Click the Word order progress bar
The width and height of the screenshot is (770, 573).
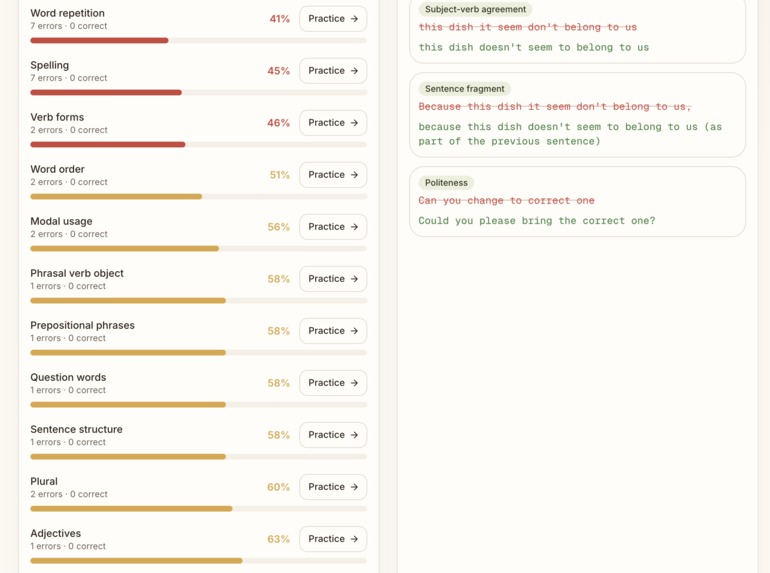point(198,196)
